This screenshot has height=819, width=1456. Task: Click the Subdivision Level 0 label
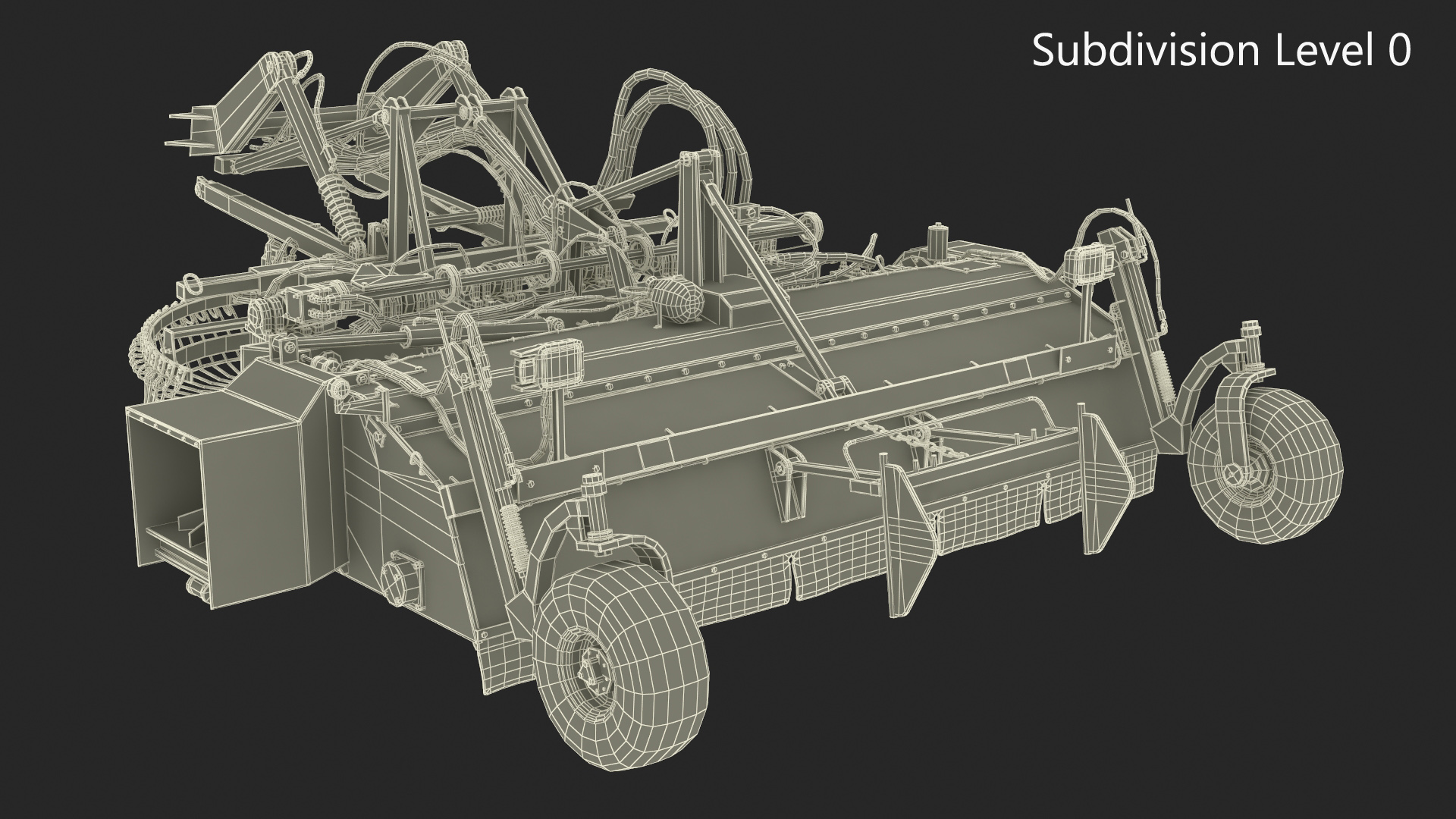(x=1221, y=51)
